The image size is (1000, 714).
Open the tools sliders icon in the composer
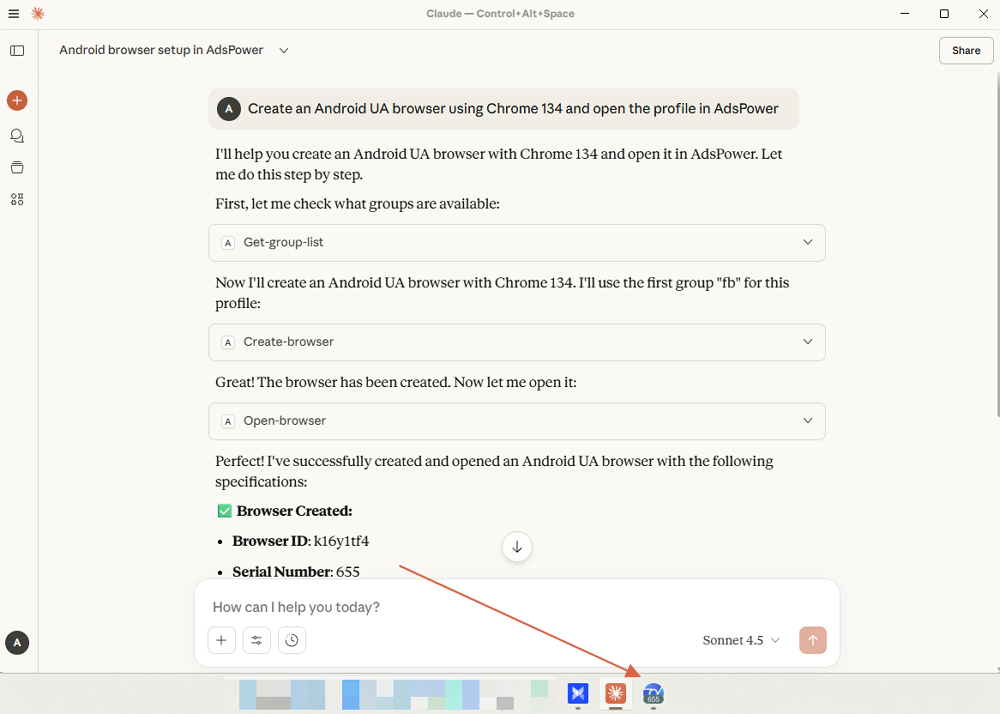256,640
